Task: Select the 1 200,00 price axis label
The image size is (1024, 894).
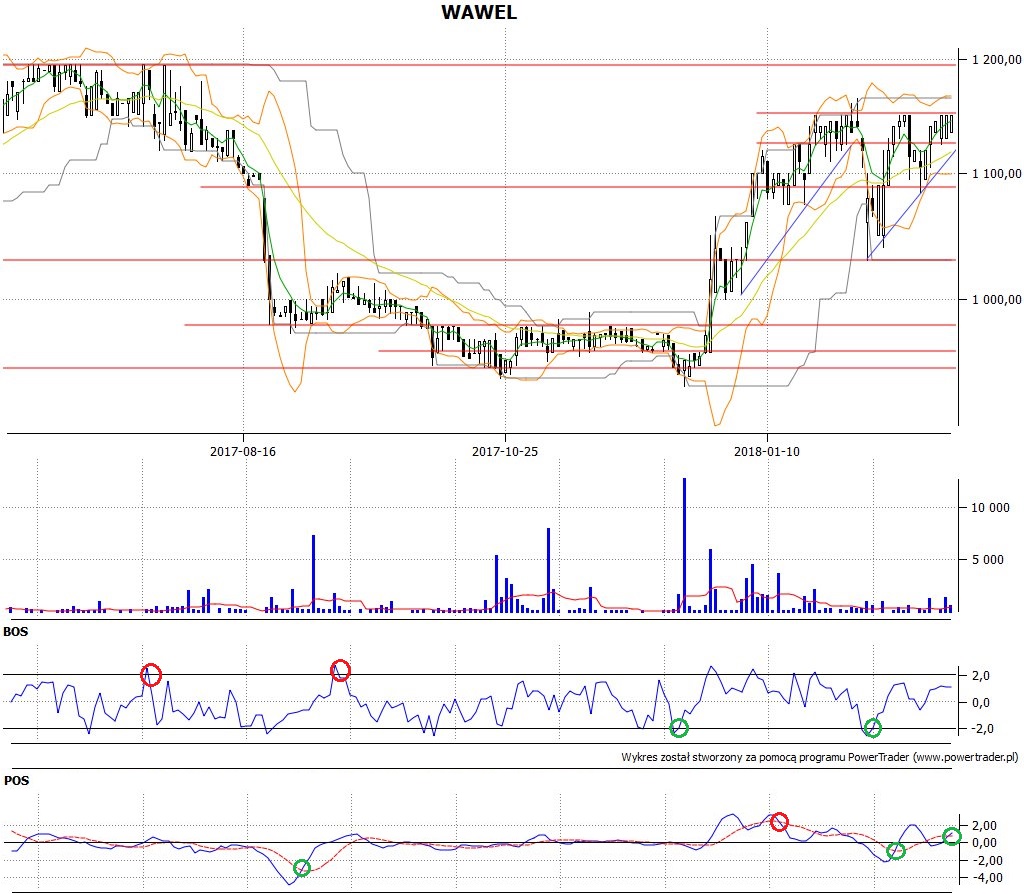Action: (x=995, y=59)
